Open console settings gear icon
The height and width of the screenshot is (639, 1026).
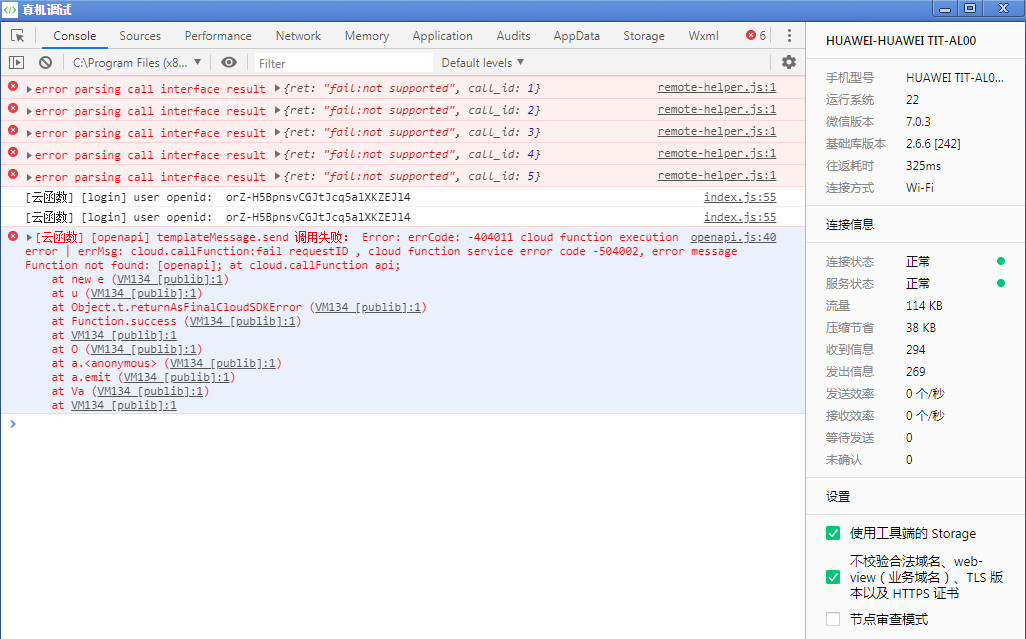tap(789, 62)
